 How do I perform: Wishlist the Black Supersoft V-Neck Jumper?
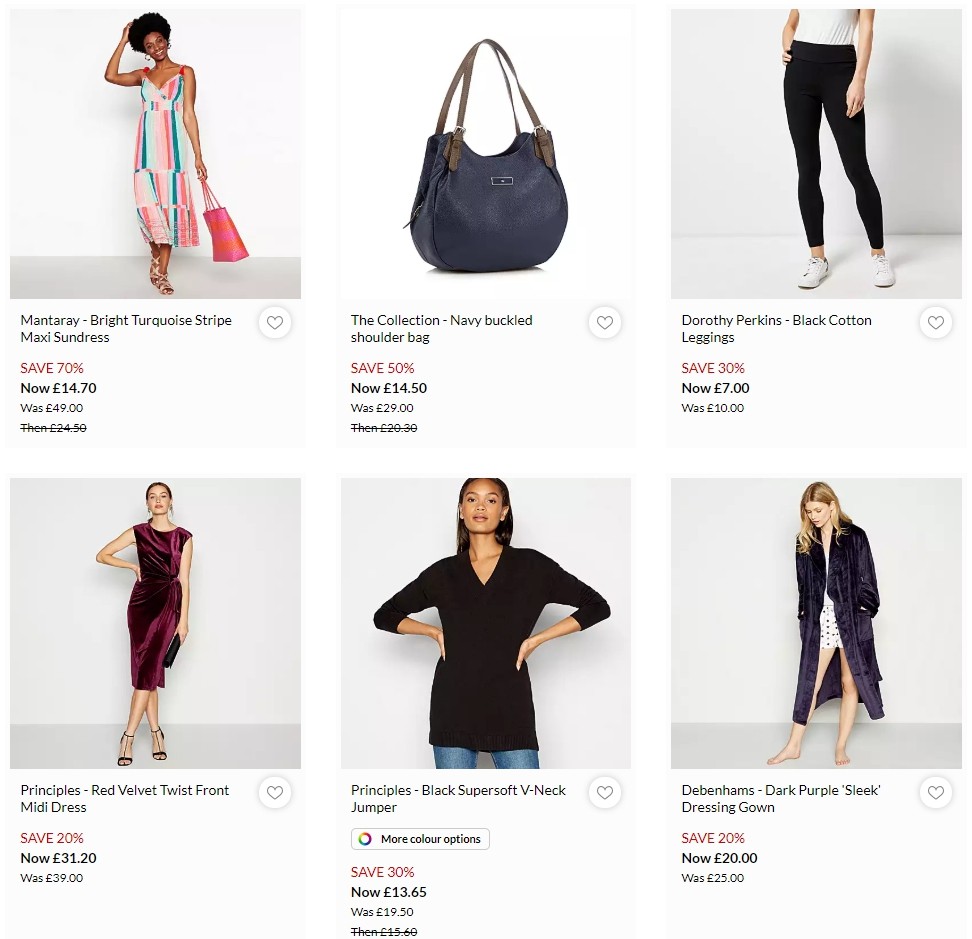[x=605, y=793]
